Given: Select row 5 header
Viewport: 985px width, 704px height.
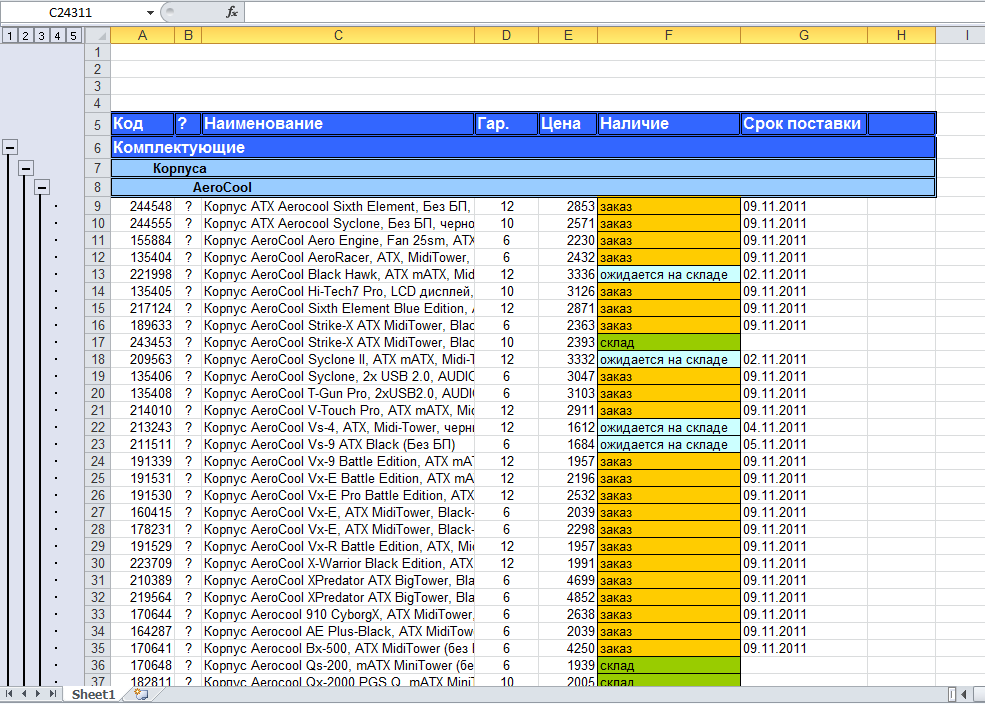Looking at the screenshot, I should point(97,124).
